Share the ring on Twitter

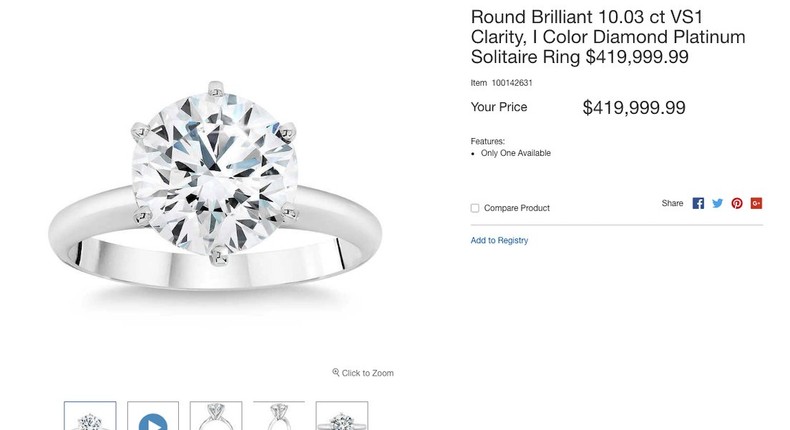pos(717,203)
